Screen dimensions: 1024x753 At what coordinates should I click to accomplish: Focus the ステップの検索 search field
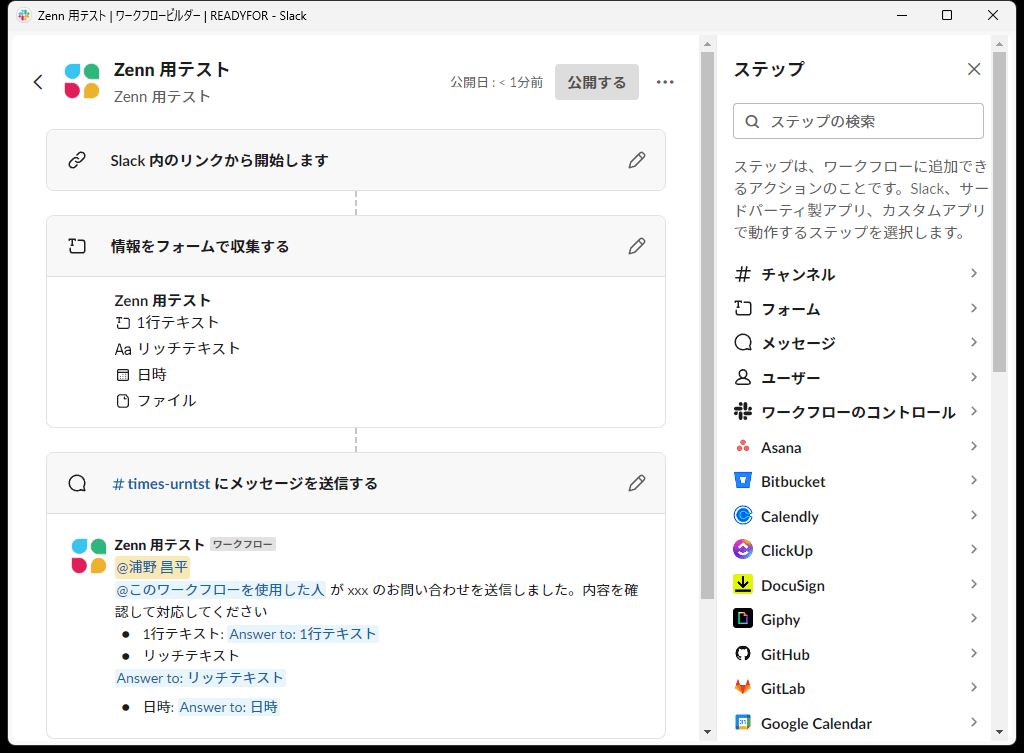click(x=858, y=121)
